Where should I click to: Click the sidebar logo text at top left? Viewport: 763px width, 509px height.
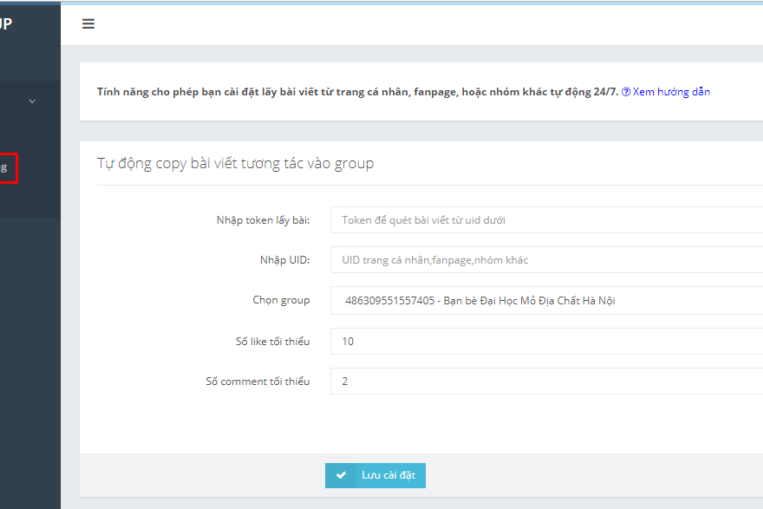[6, 24]
